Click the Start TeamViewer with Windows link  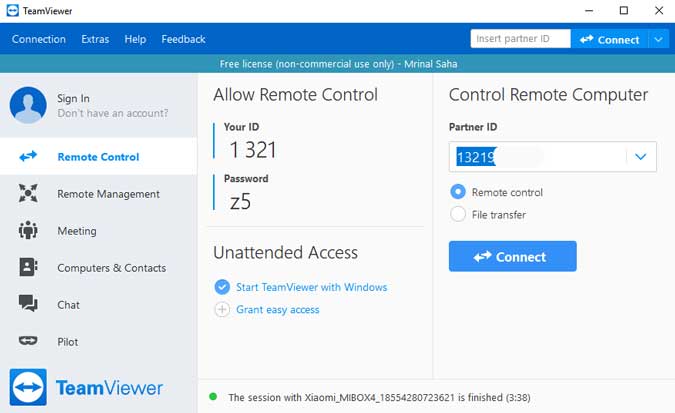pyautogui.click(x=312, y=287)
